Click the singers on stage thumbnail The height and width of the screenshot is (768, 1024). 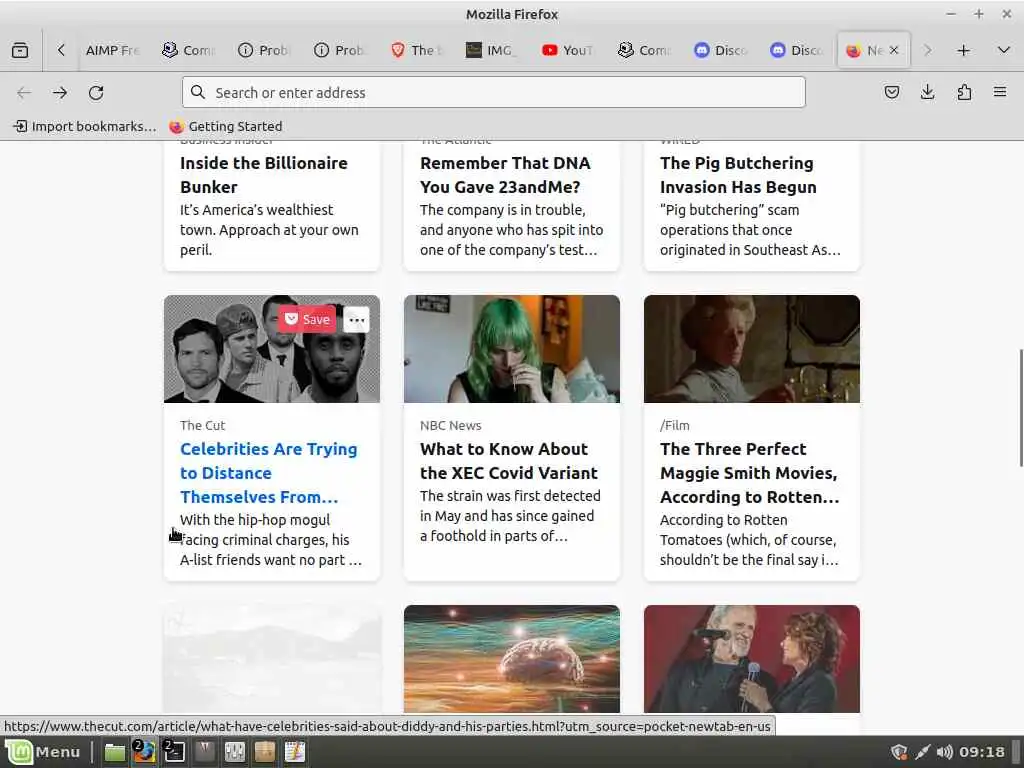point(752,658)
